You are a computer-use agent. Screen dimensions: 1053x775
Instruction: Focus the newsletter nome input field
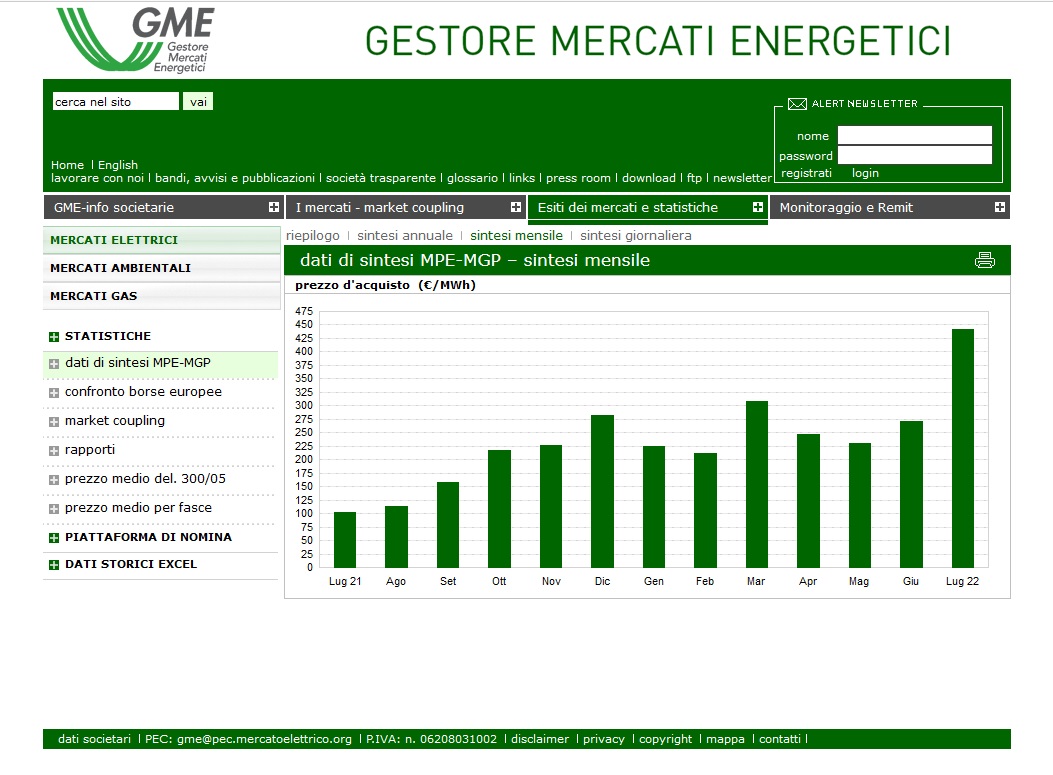coord(915,135)
